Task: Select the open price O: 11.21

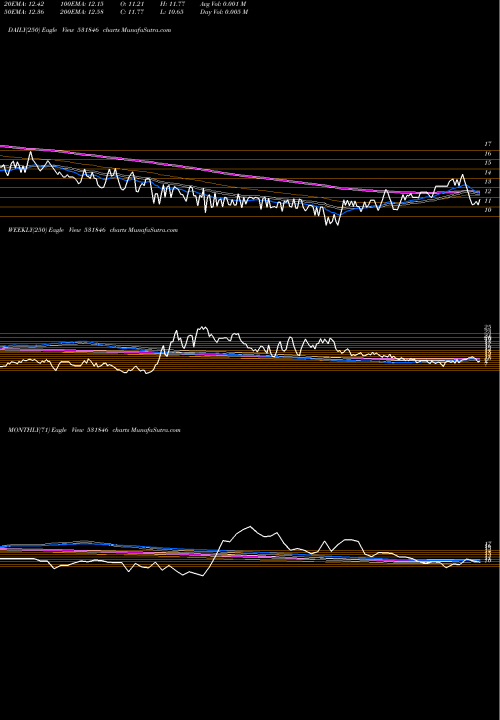Action: (x=131, y=3)
